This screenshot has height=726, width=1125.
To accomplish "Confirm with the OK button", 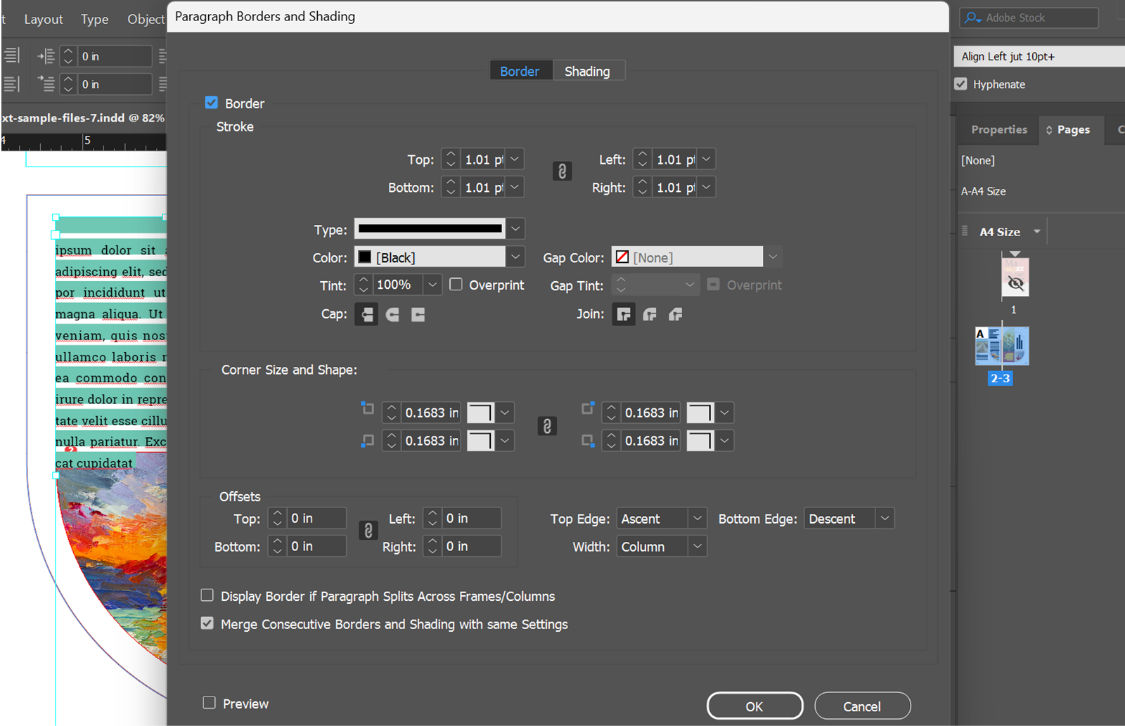I will pos(755,706).
